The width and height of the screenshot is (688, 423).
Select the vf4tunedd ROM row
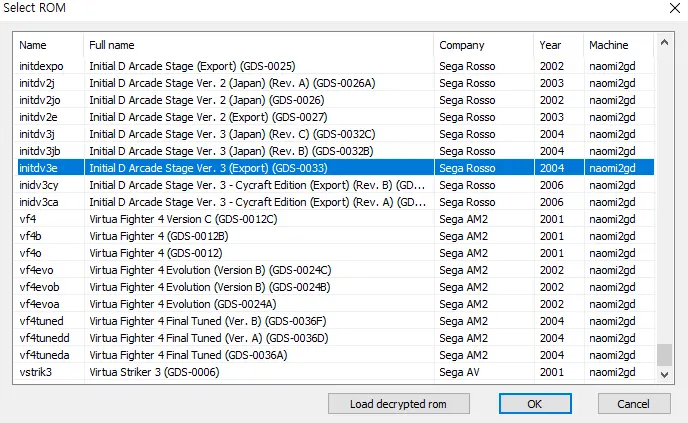[x=335, y=338]
